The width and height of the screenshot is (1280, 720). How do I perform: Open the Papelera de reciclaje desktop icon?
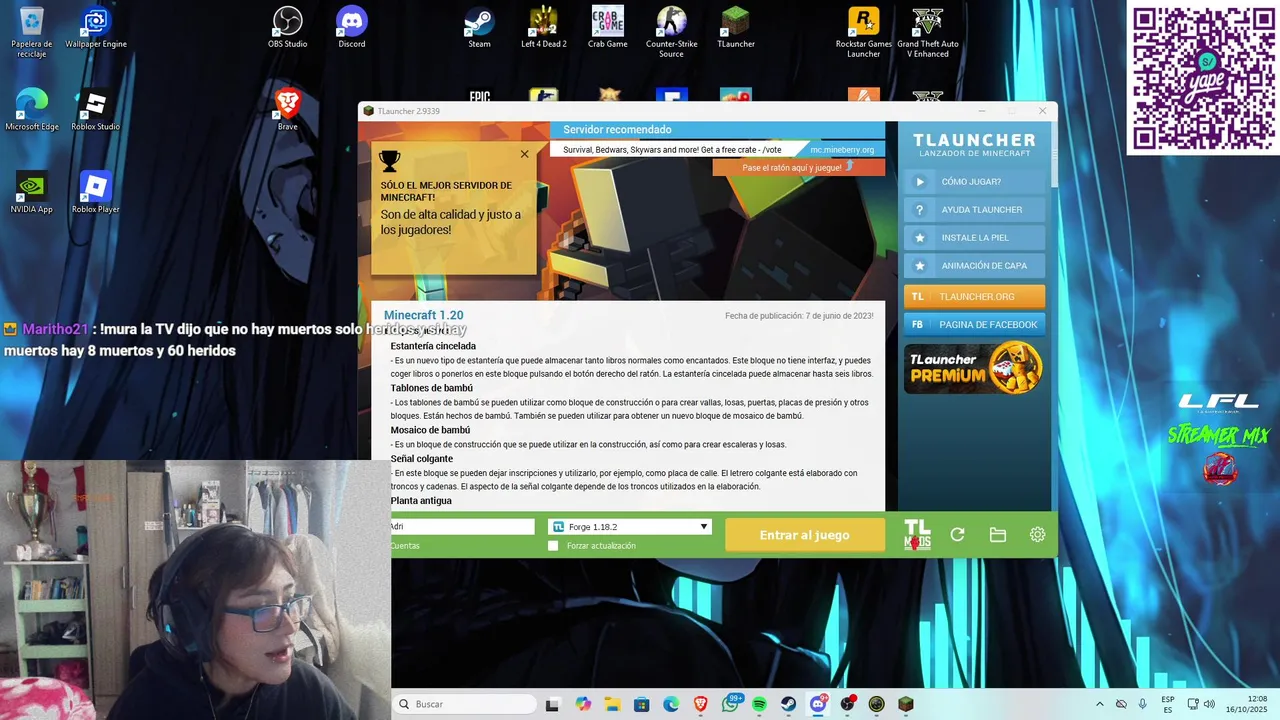click(32, 32)
